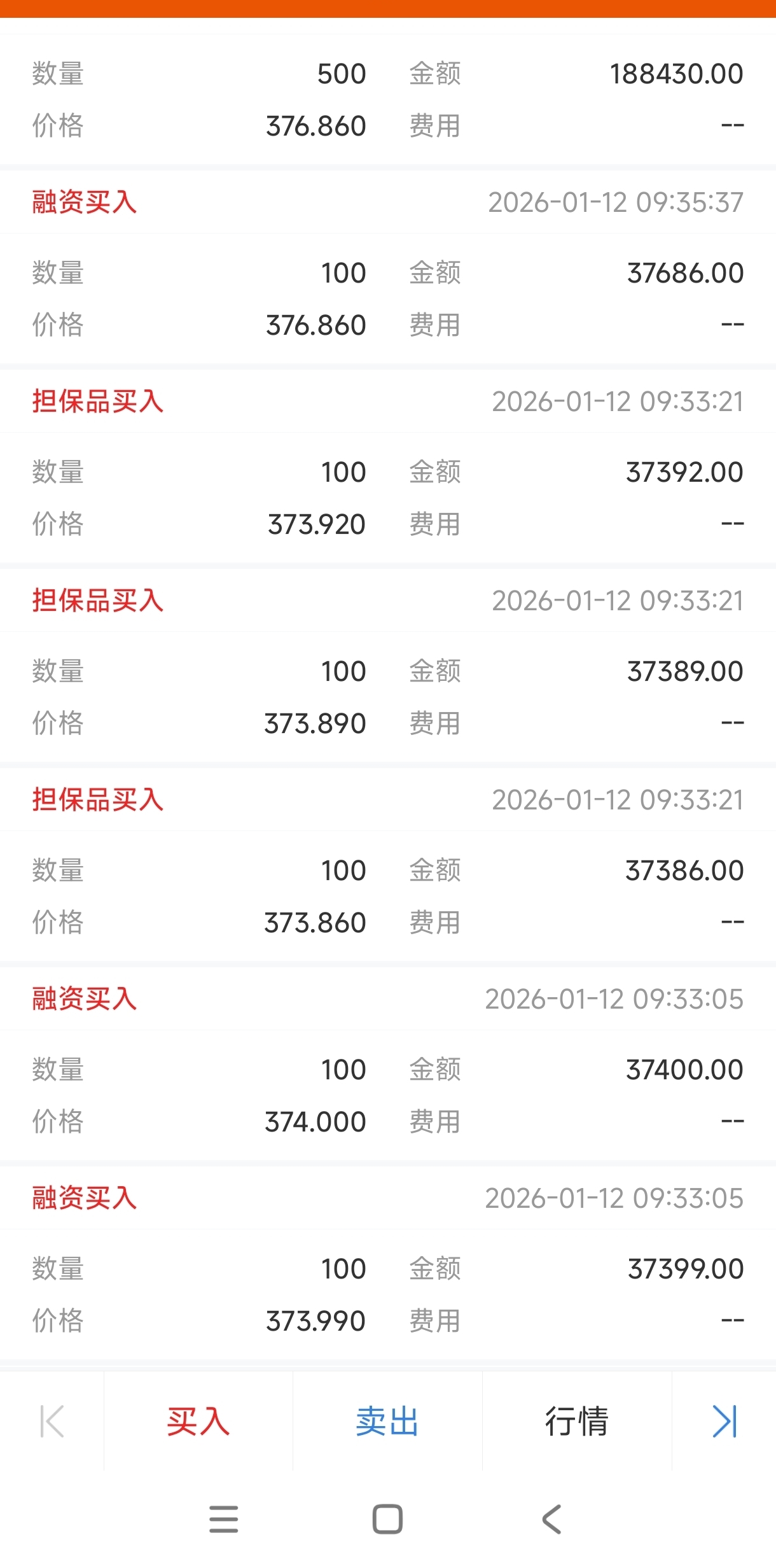The image size is (776, 1568).
Task: Open the 行情 market quotes tab
Action: coord(577,1422)
